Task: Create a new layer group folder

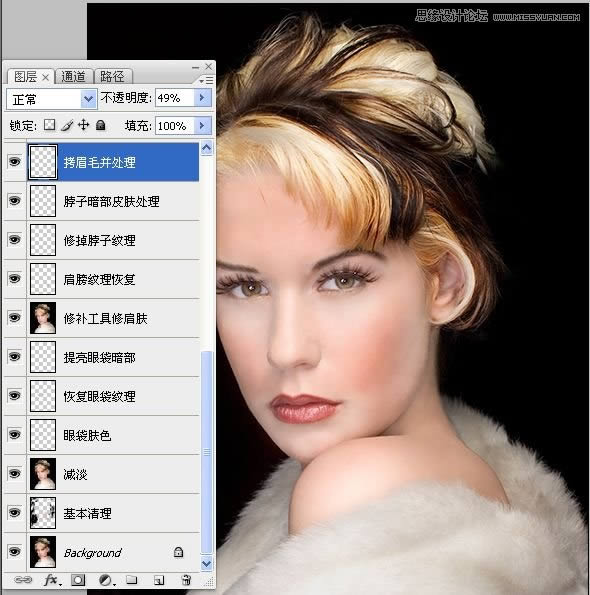Action: point(132,579)
